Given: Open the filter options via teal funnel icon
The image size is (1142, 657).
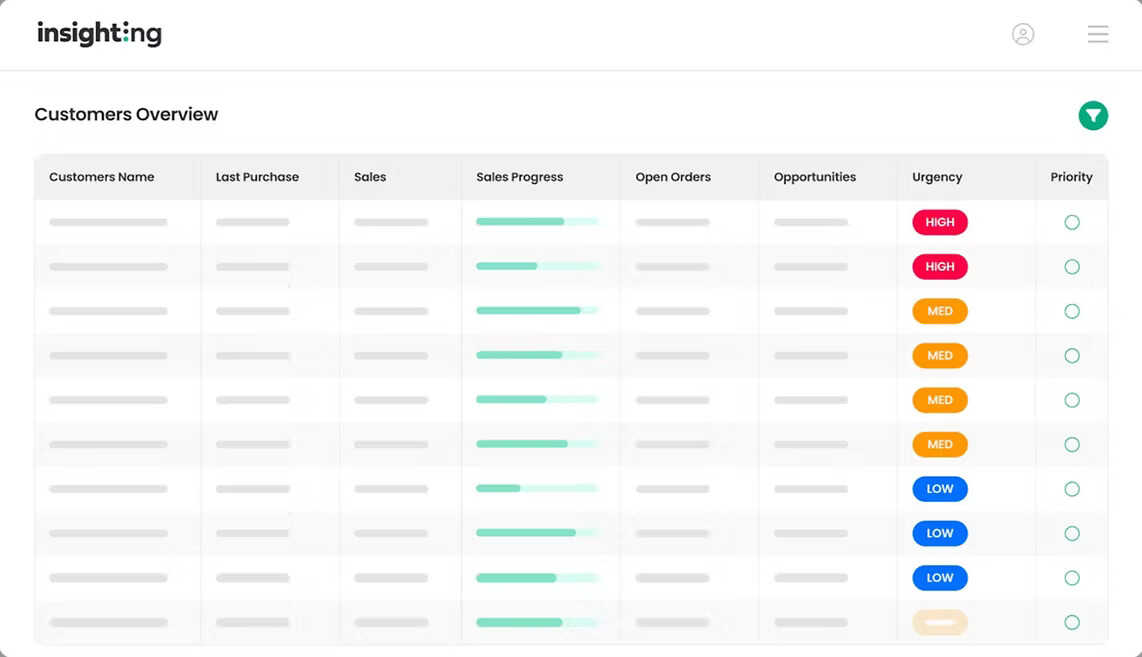Looking at the screenshot, I should tap(1093, 115).
